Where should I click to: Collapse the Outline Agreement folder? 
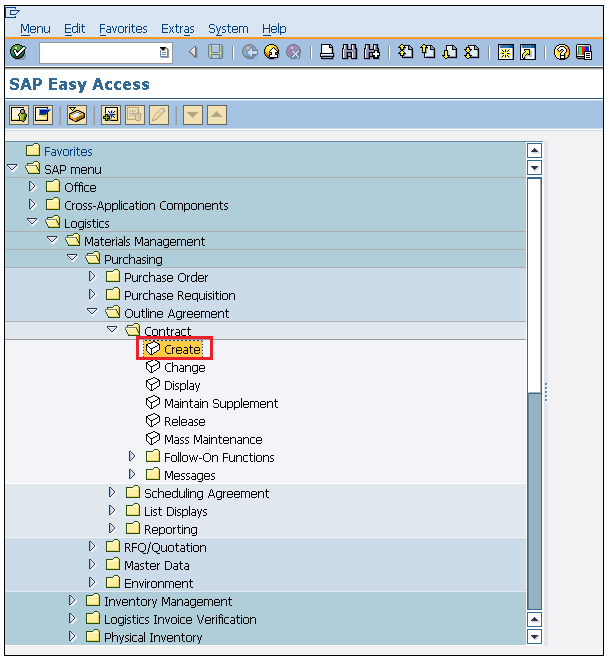(x=92, y=312)
